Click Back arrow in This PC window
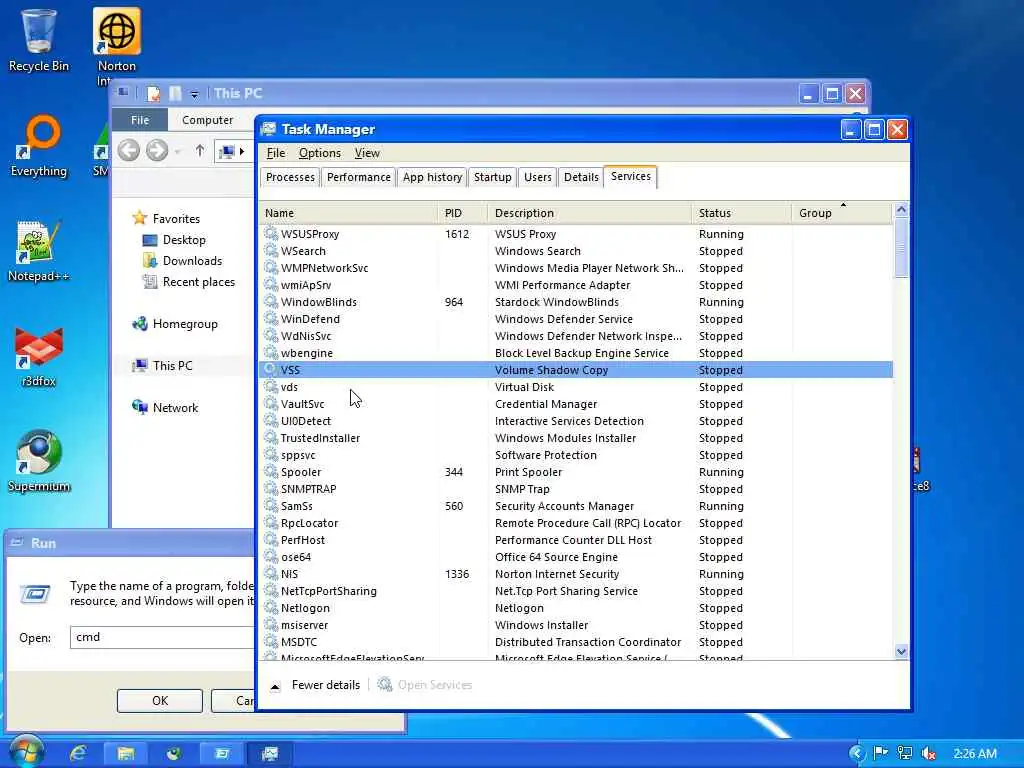Screen dimensions: 1024x768 point(129,151)
